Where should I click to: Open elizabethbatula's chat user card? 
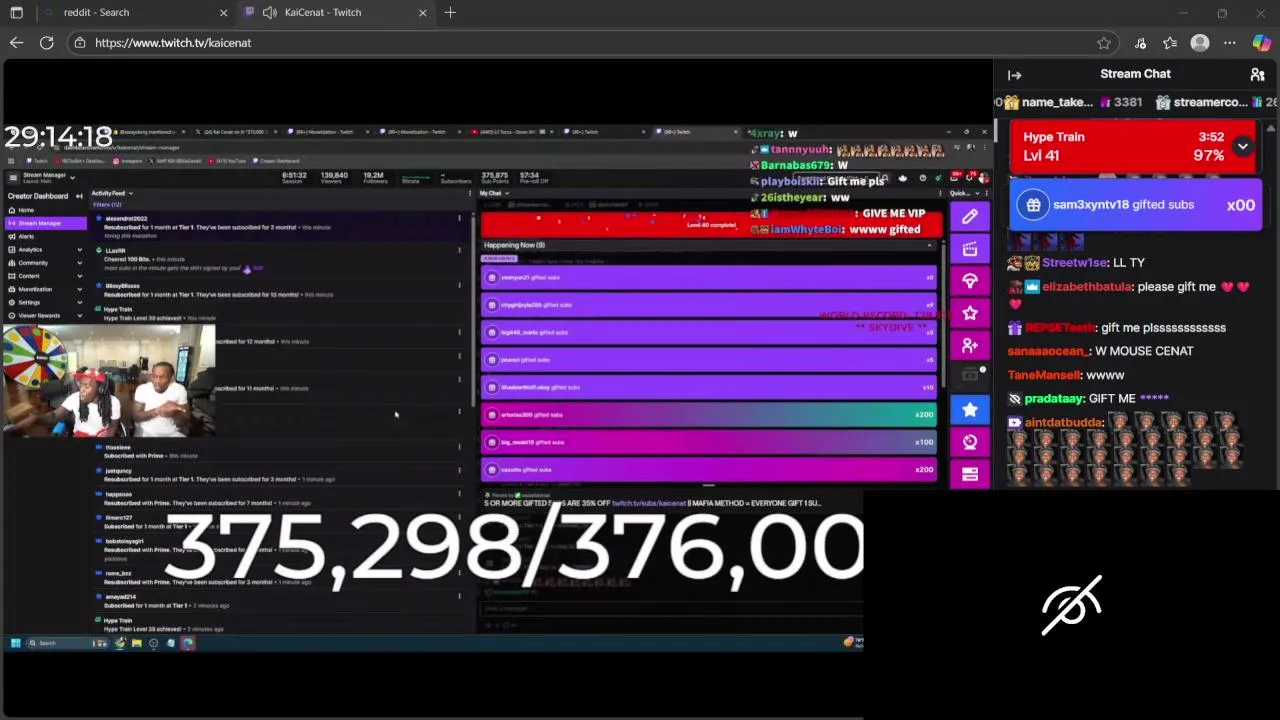[x=1087, y=287]
